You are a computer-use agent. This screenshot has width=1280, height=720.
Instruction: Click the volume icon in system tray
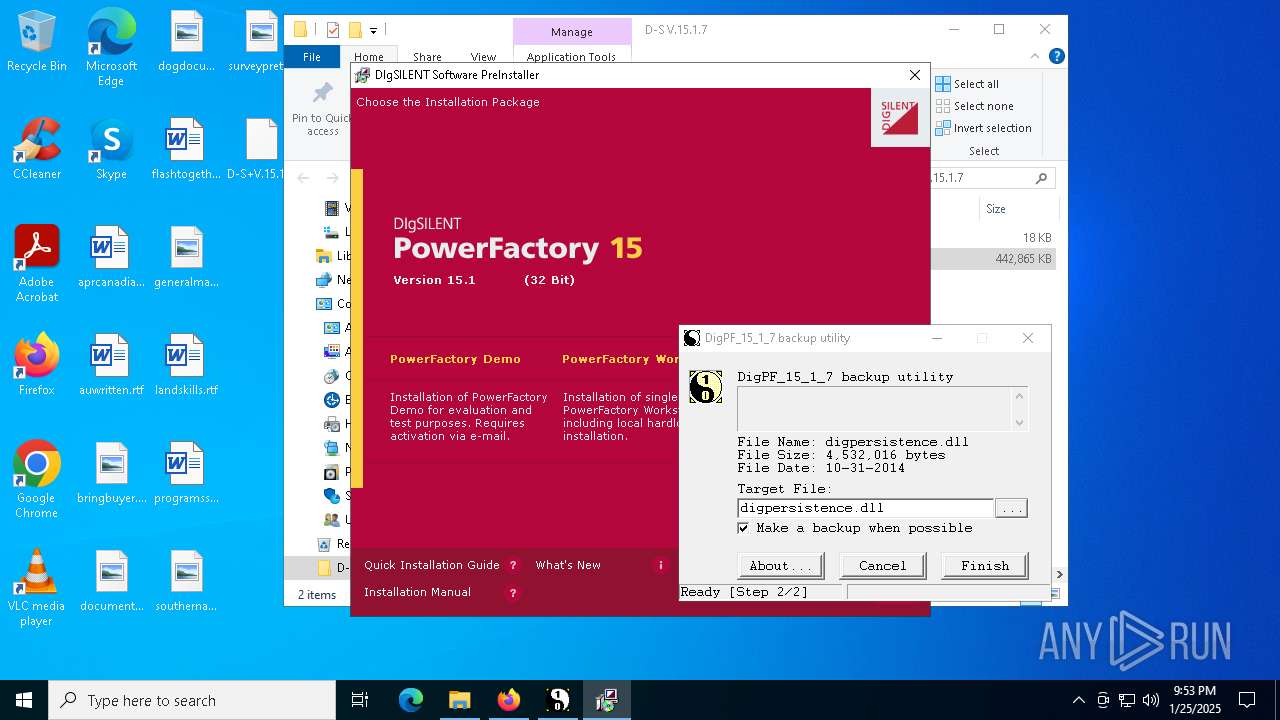[x=1151, y=700]
